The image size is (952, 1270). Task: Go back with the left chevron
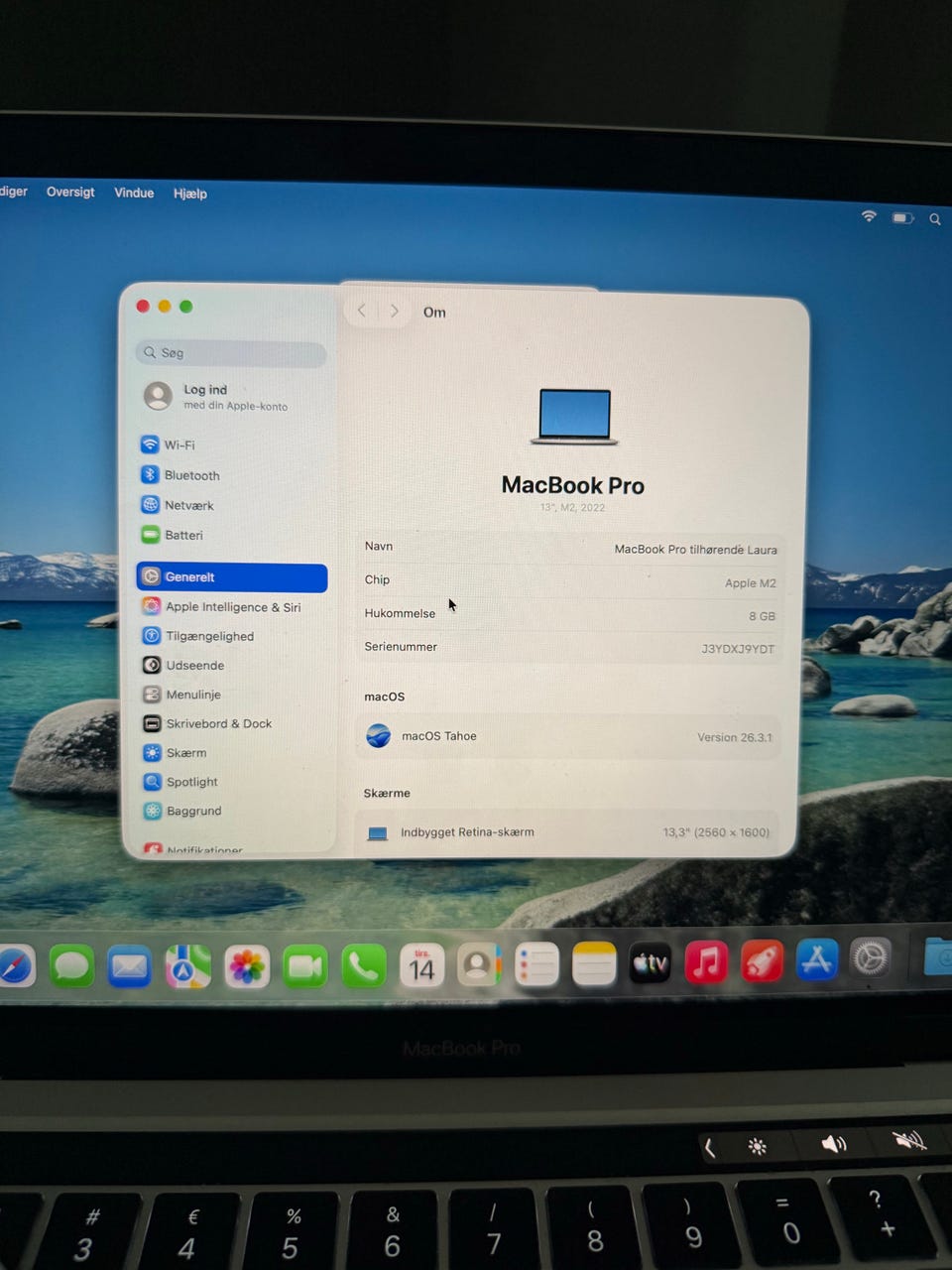362,311
